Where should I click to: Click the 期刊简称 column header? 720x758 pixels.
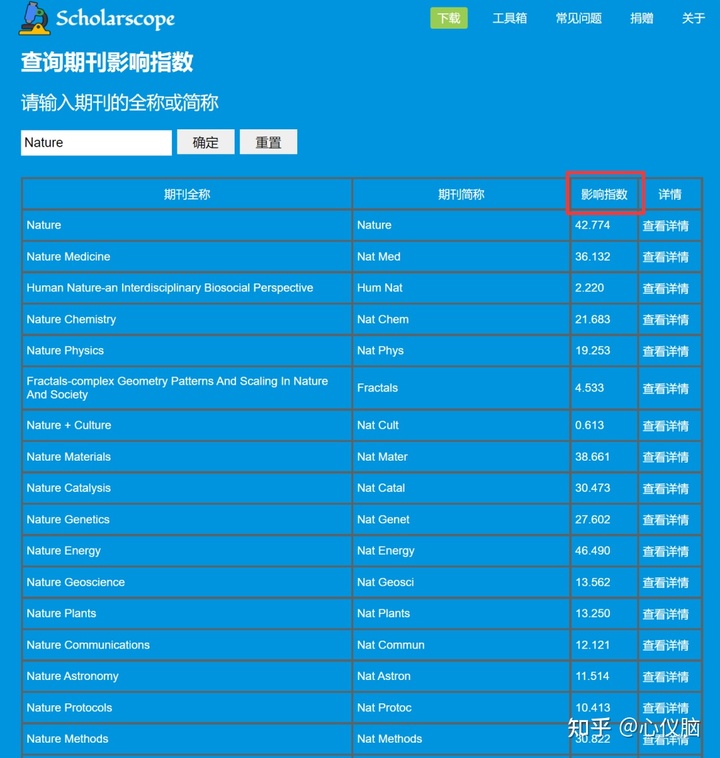click(461, 194)
